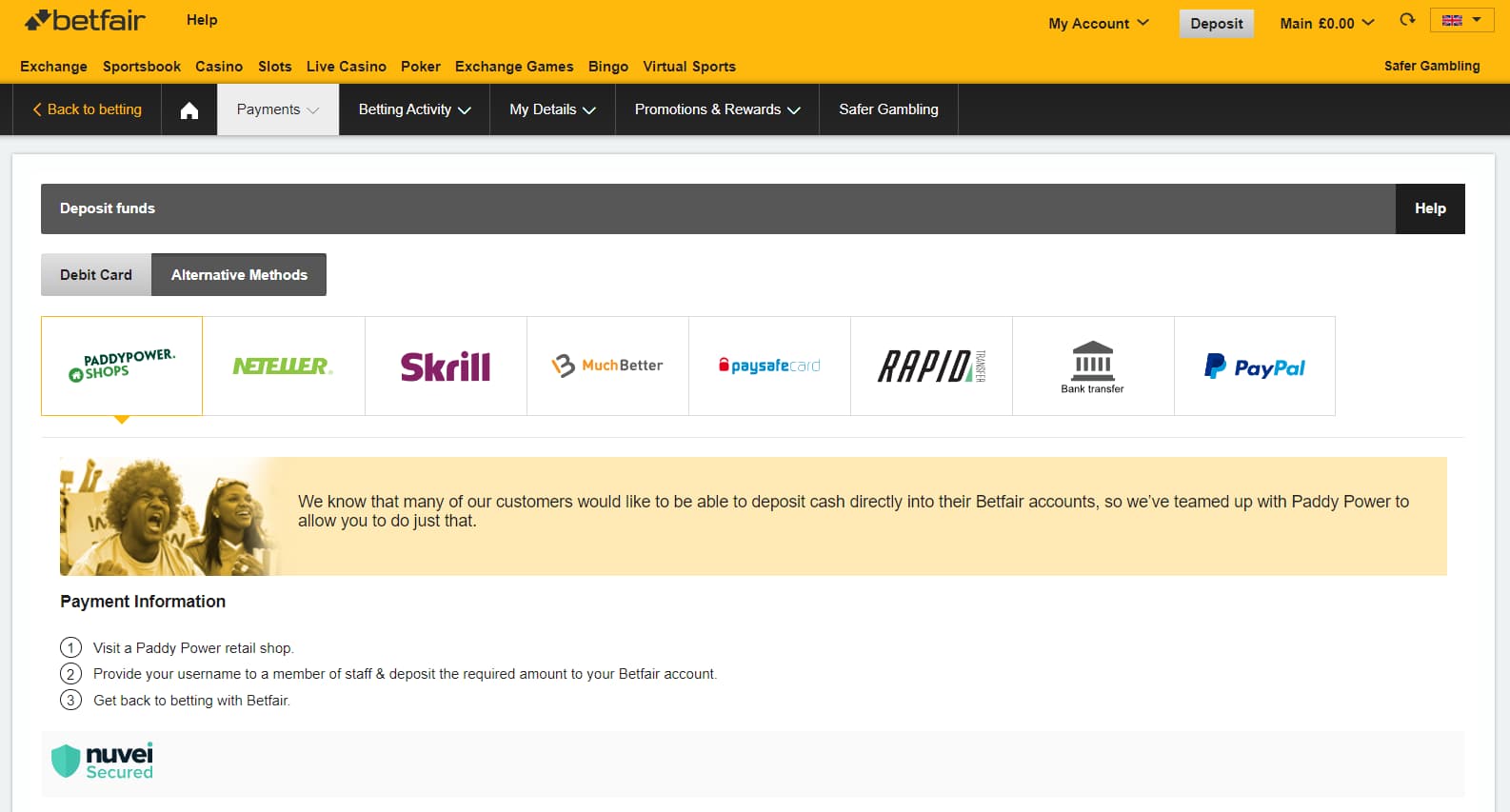The height and width of the screenshot is (812, 1510).
Task: Go to the Poker section
Action: click(421, 67)
